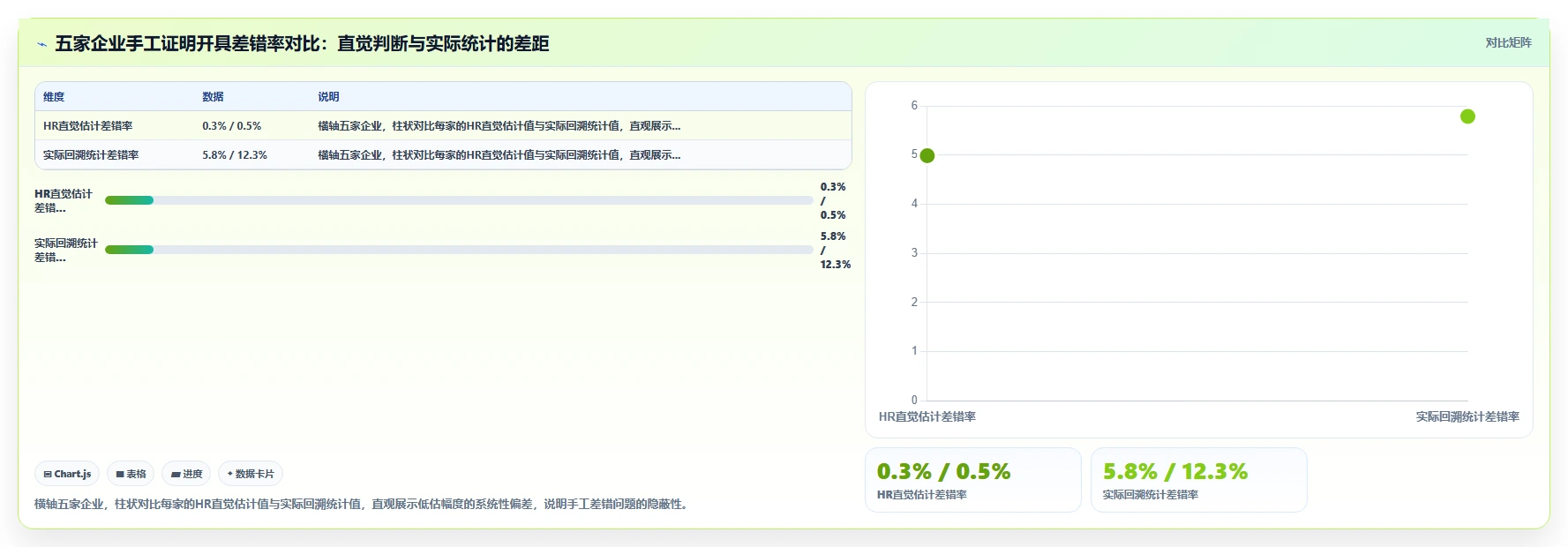Click x-axis label 实际回溯统计差错率

pos(1467,417)
